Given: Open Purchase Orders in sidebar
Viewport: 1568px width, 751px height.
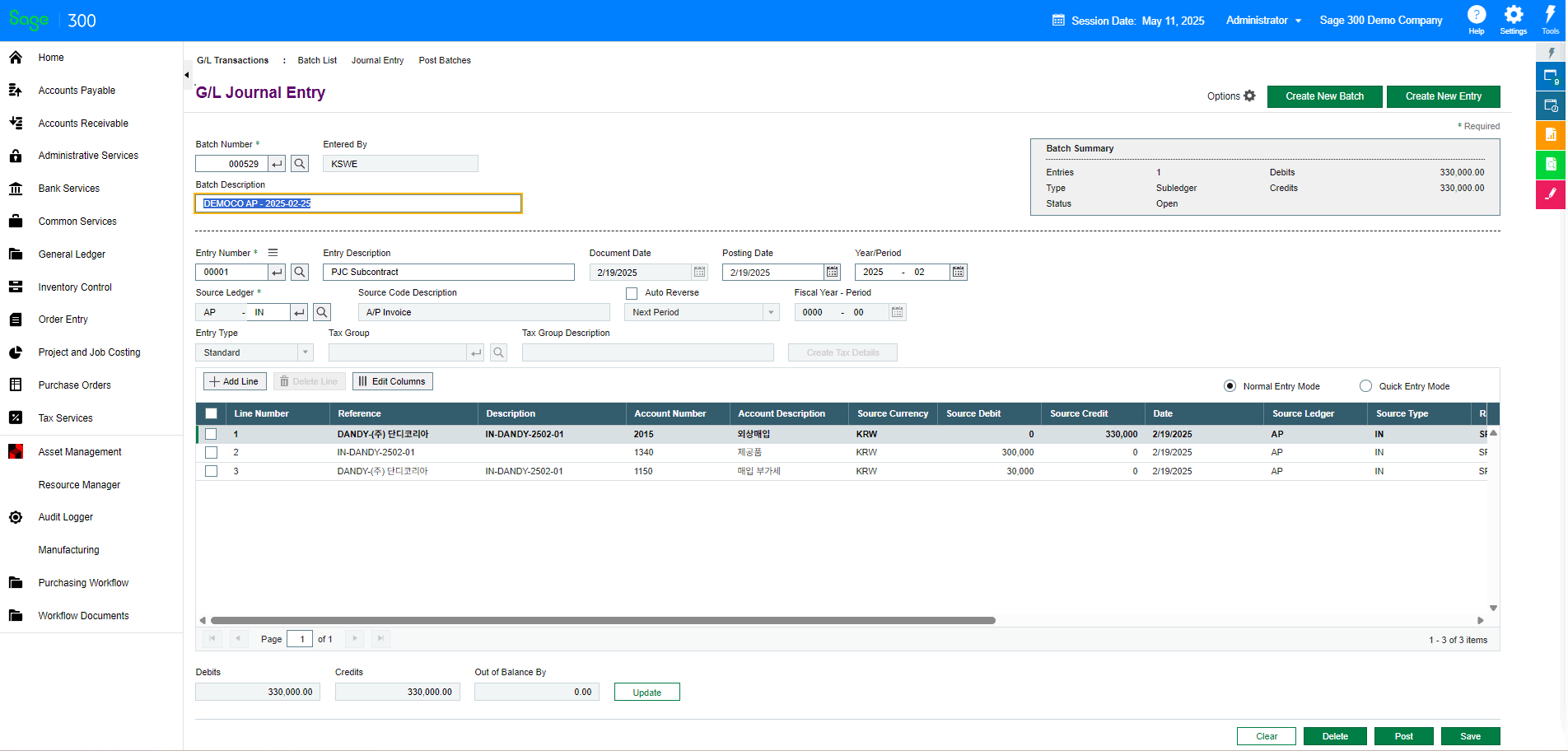Looking at the screenshot, I should (74, 385).
